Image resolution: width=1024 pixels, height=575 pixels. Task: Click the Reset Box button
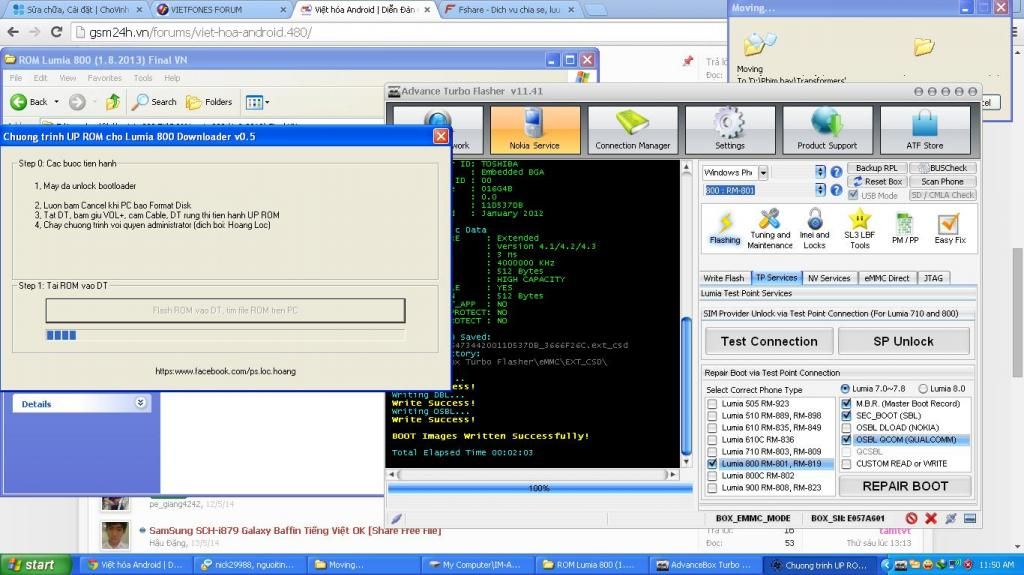[x=876, y=182]
